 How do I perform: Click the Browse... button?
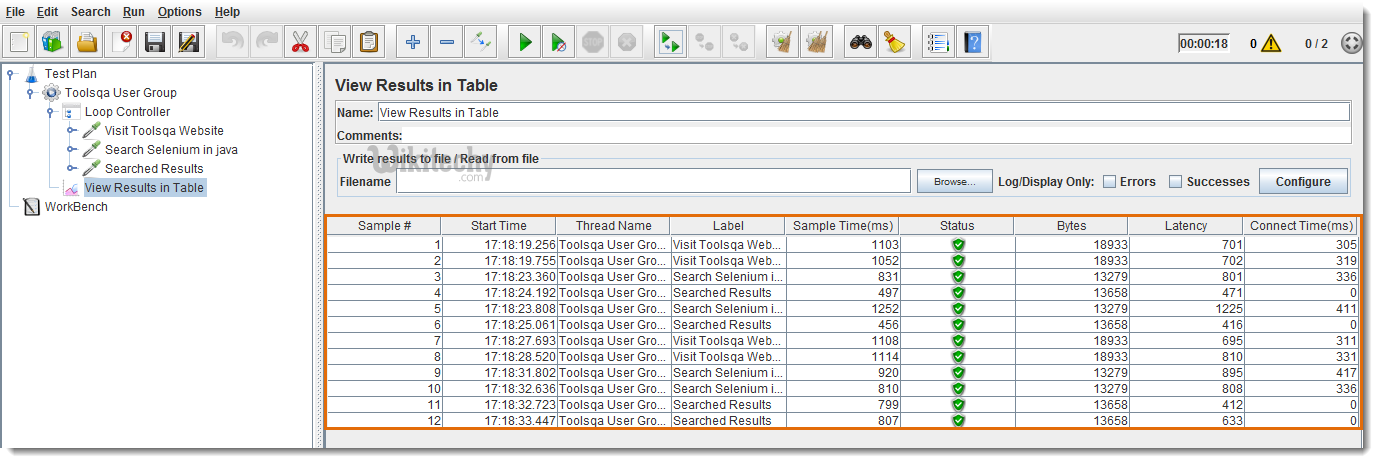954,182
